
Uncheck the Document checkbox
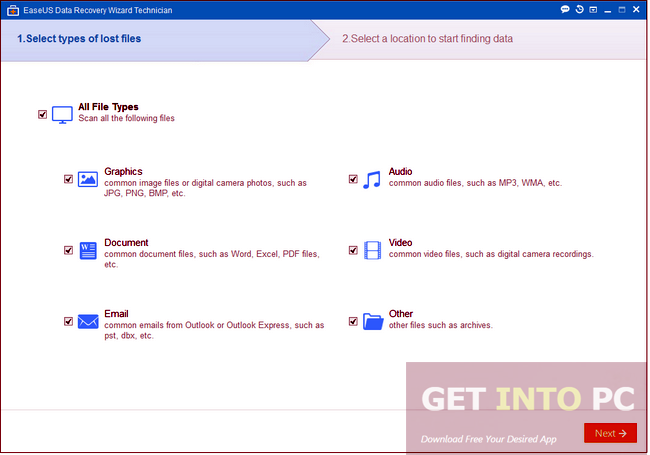68,251
